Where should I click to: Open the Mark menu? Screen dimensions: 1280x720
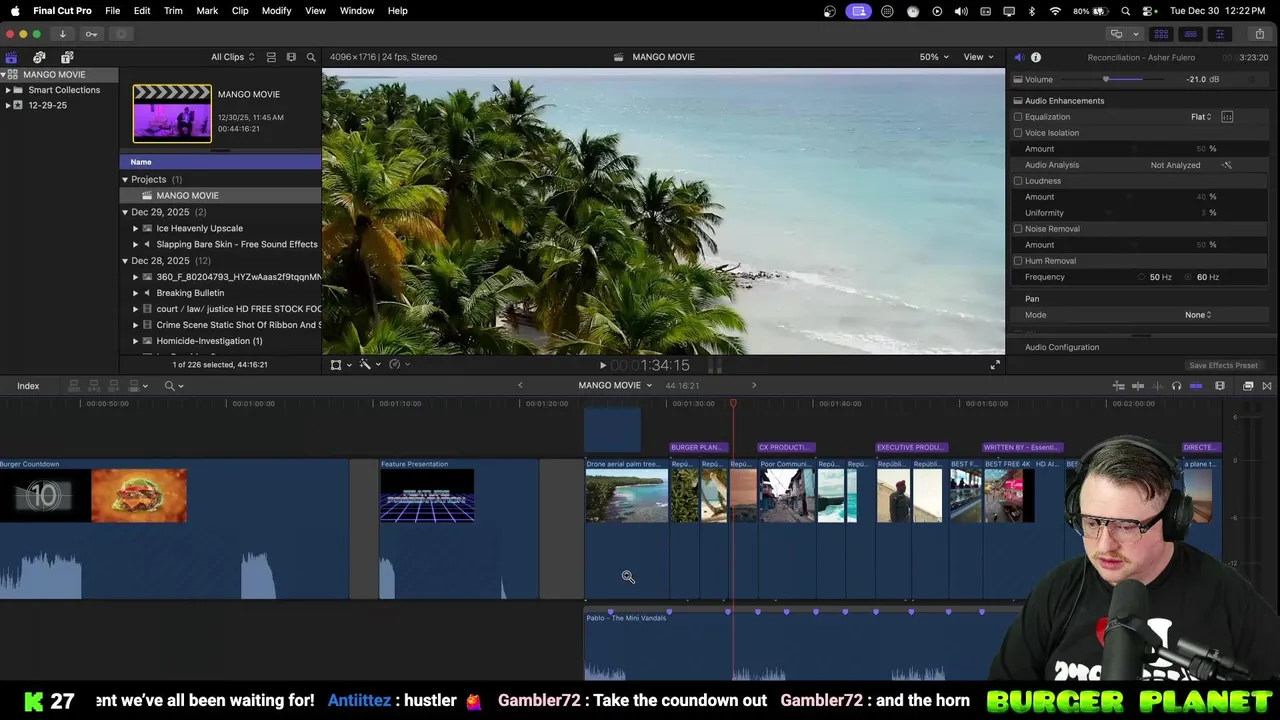click(x=207, y=10)
